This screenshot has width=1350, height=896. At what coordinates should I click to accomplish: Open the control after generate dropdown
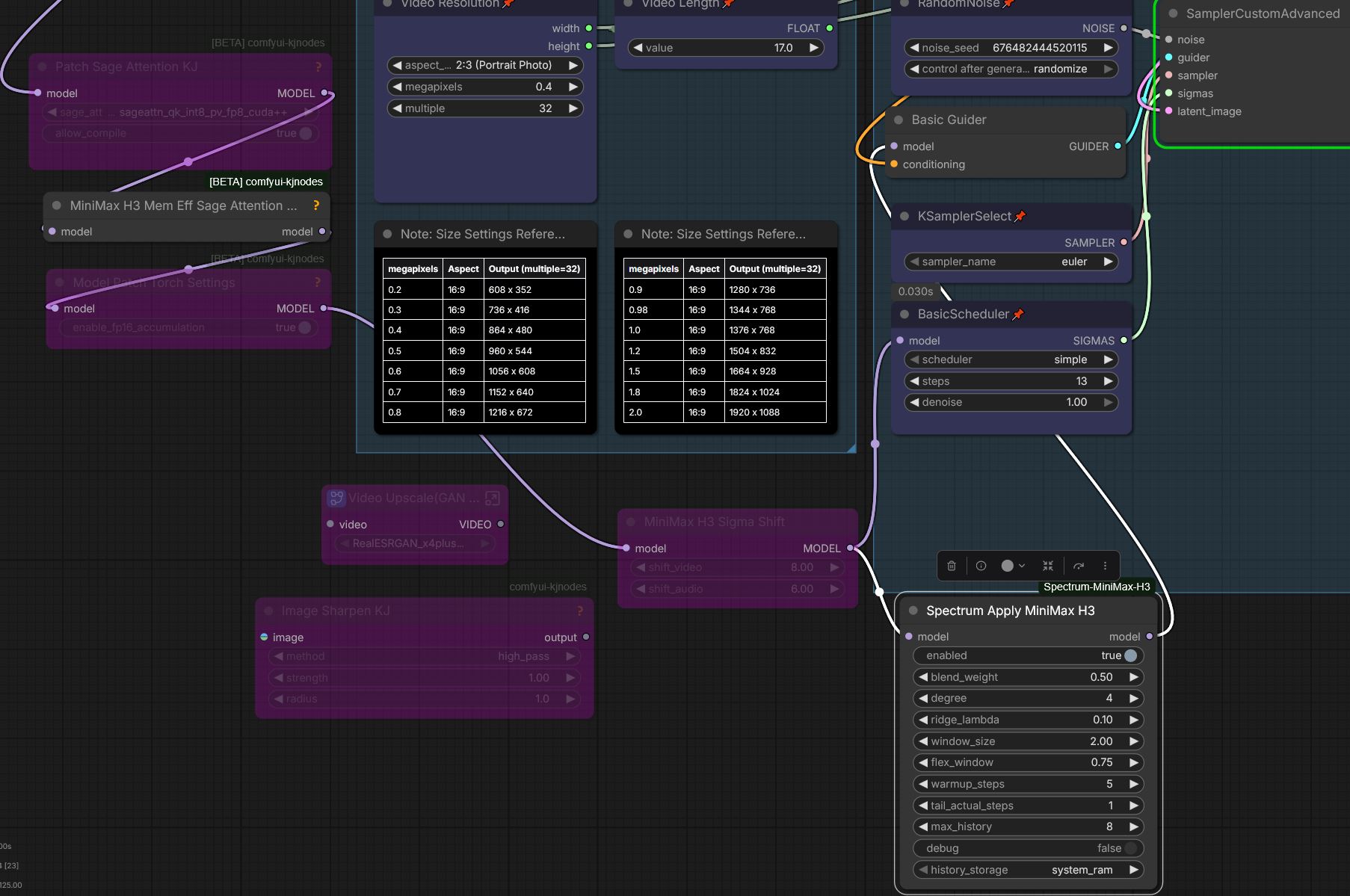click(1011, 69)
